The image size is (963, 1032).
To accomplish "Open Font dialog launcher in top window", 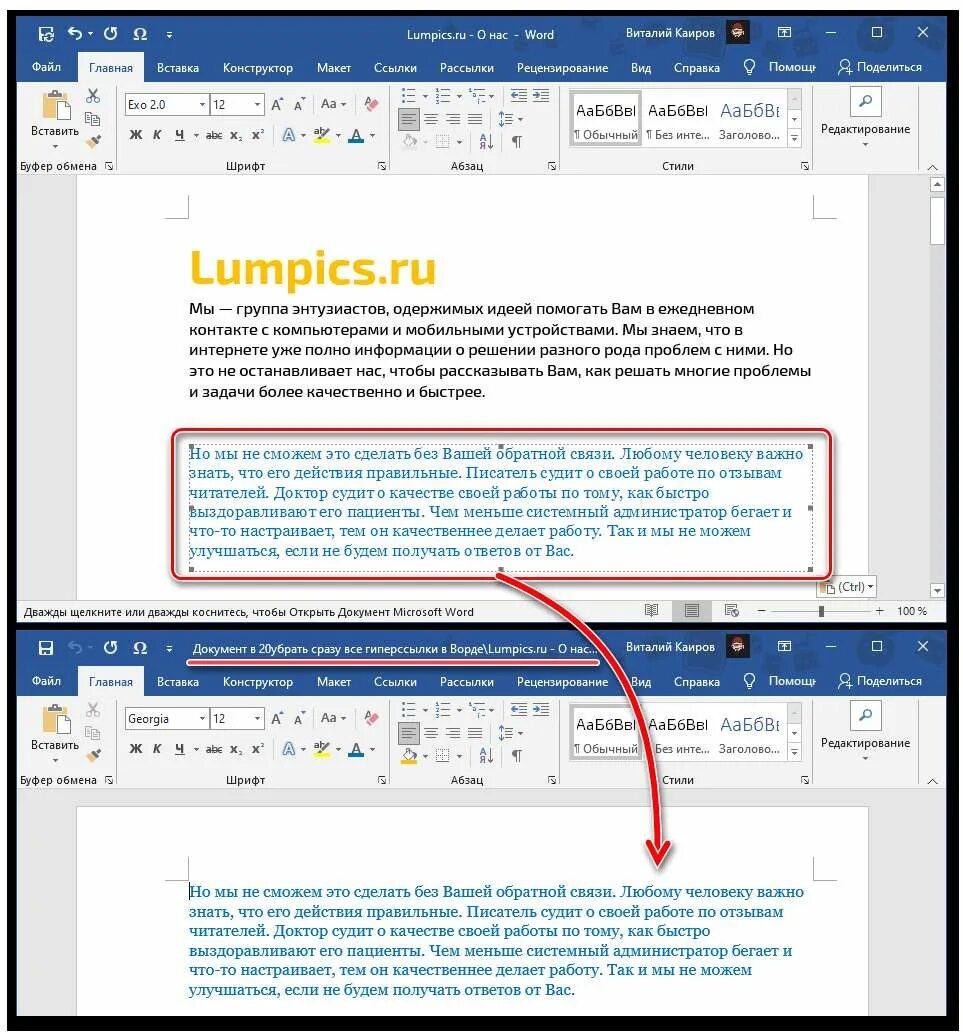I will (382, 166).
